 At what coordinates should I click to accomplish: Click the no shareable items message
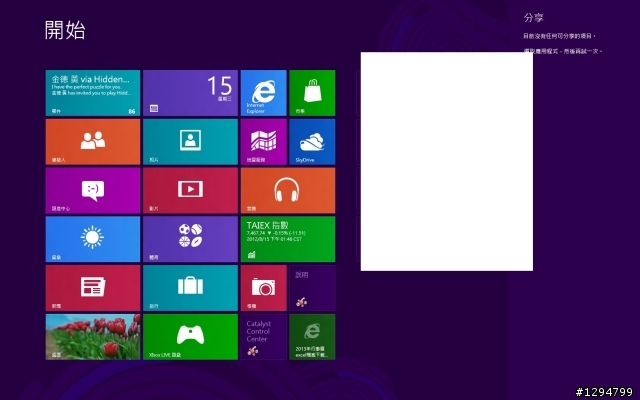click(x=559, y=36)
